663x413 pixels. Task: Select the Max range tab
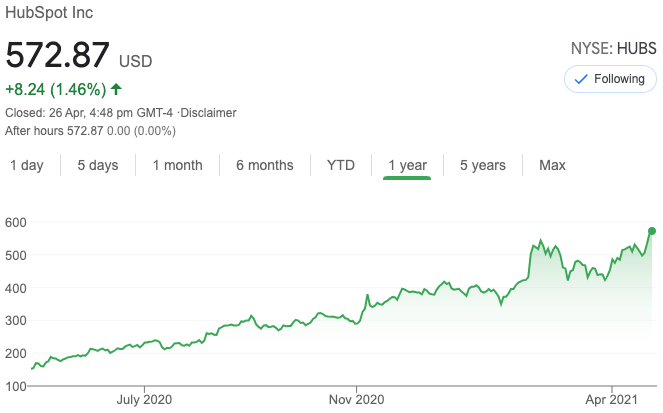552,165
